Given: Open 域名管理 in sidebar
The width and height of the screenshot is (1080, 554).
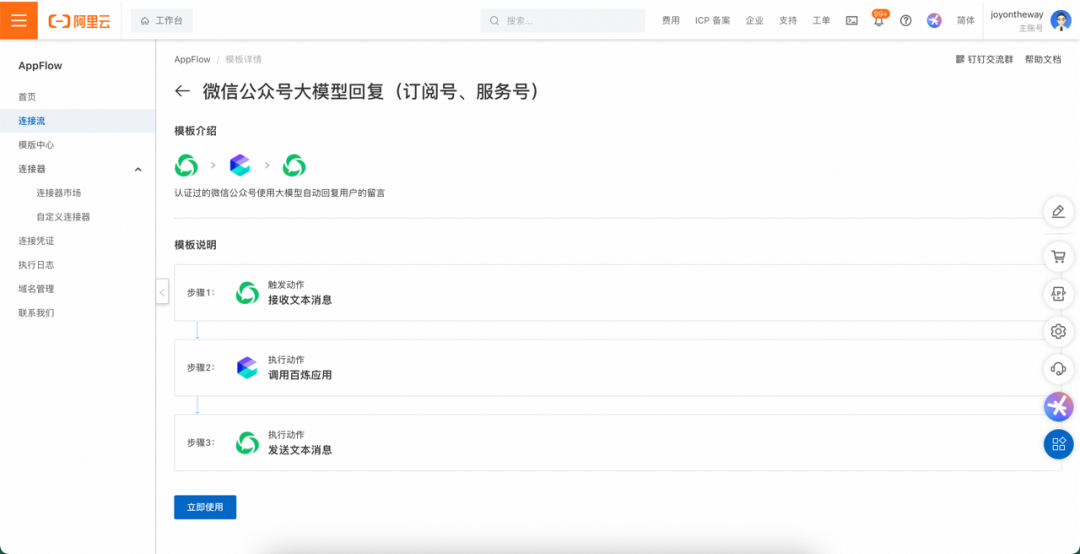Looking at the screenshot, I should [x=36, y=289].
